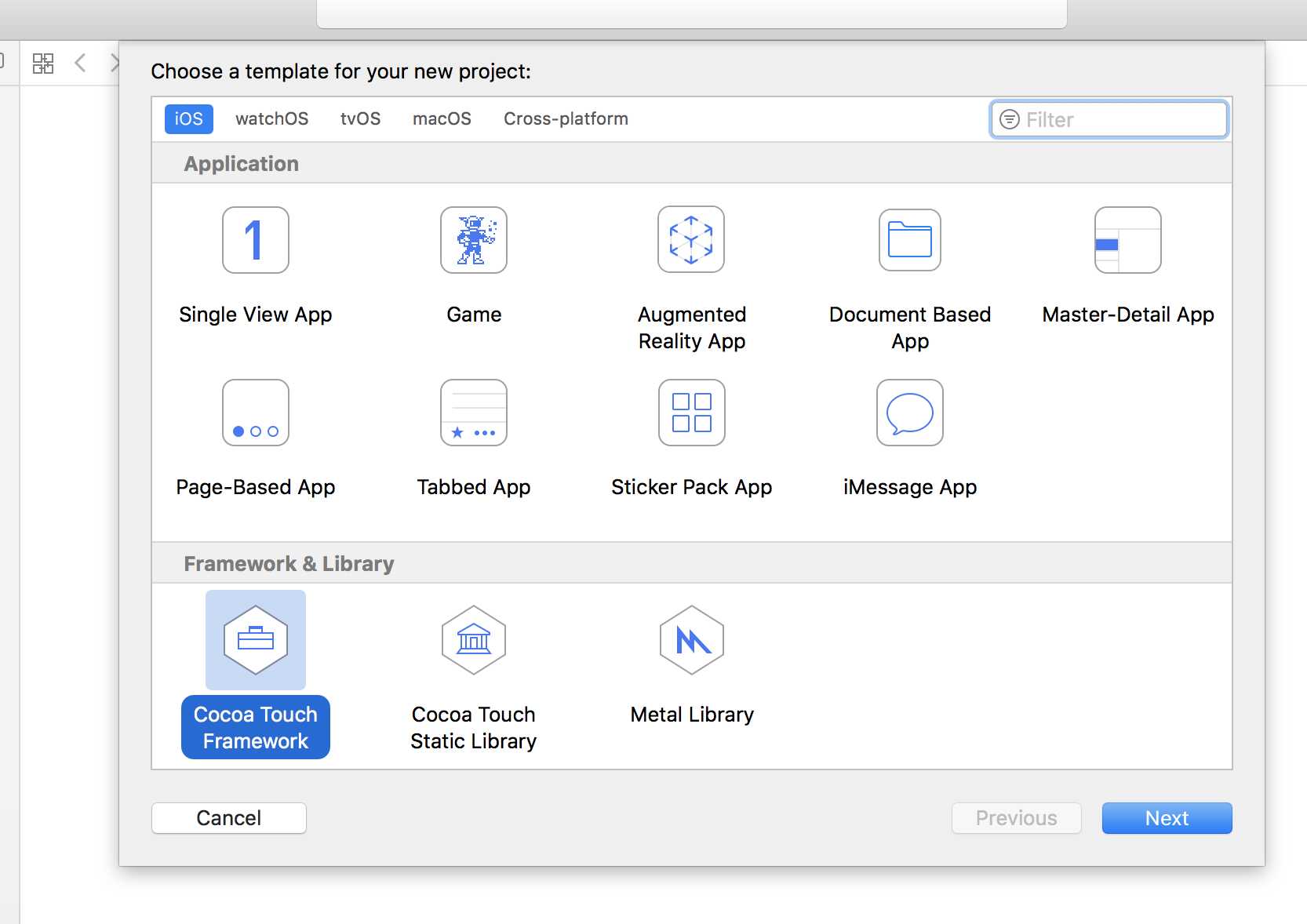Select the iMessage App speech bubble icon
This screenshot has height=924, width=1307.
click(x=910, y=413)
